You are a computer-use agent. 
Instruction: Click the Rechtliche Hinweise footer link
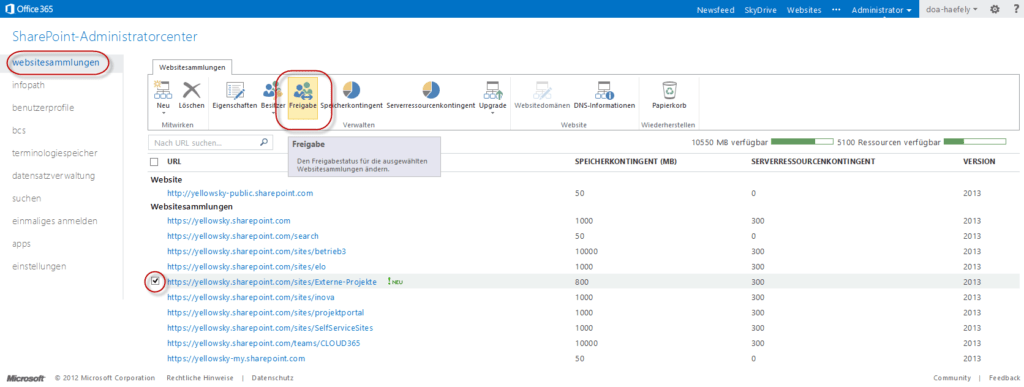[199, 378]
